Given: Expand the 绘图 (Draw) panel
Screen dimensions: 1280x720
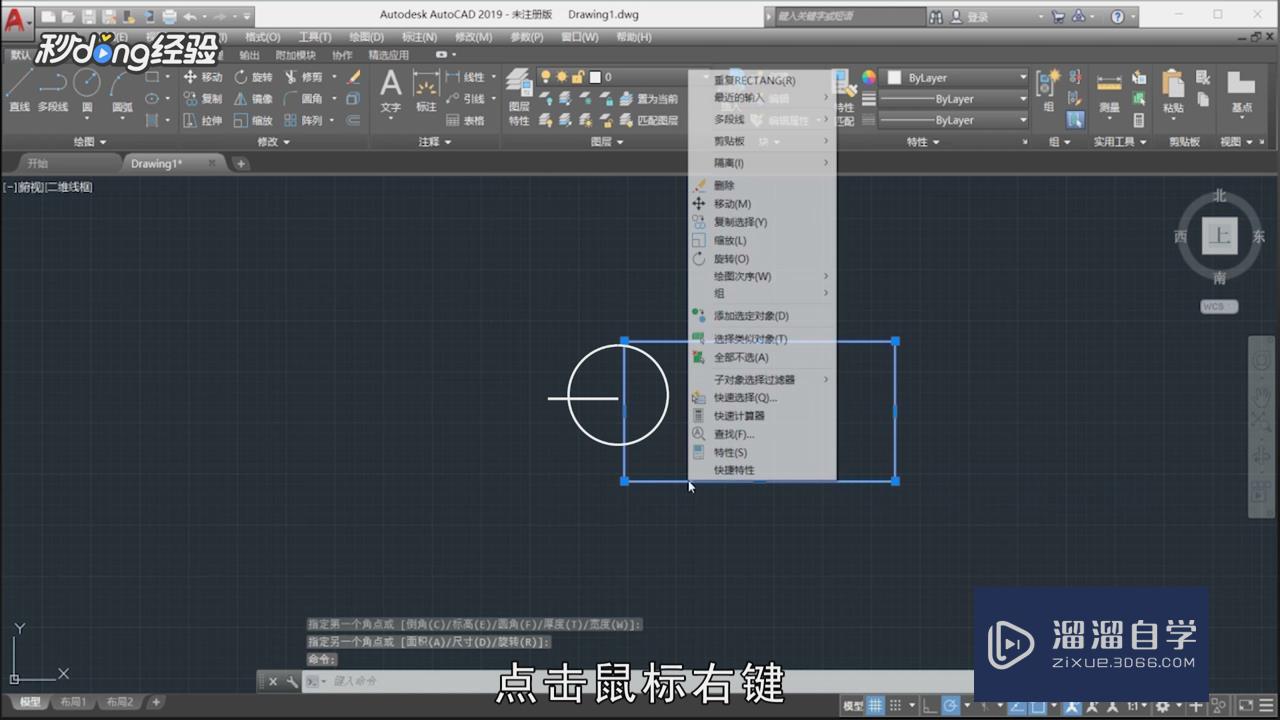Looking at the screenshot, I should click(89, 142).
